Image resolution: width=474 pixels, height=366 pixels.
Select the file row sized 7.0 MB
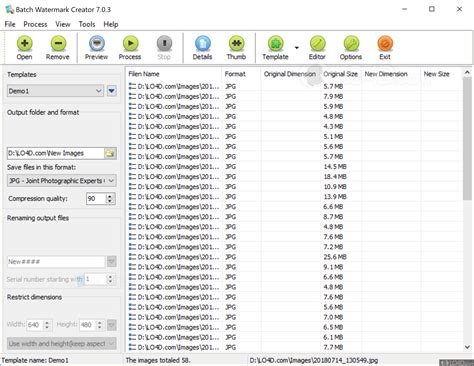point(295,317)
